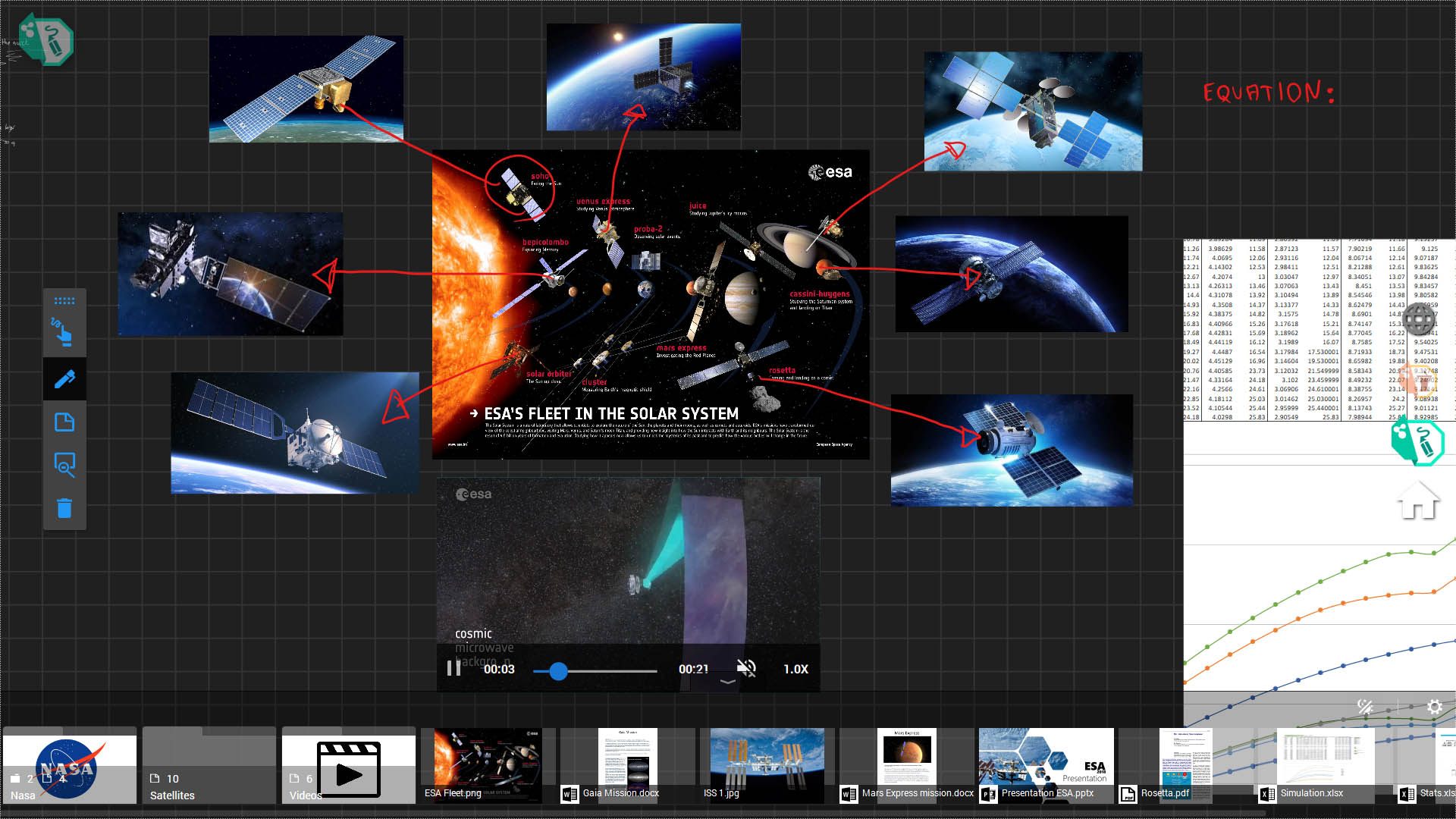The image size is (1456, 819).
Task: Open Simulation.xlsx file
Action: (1326, 766)
